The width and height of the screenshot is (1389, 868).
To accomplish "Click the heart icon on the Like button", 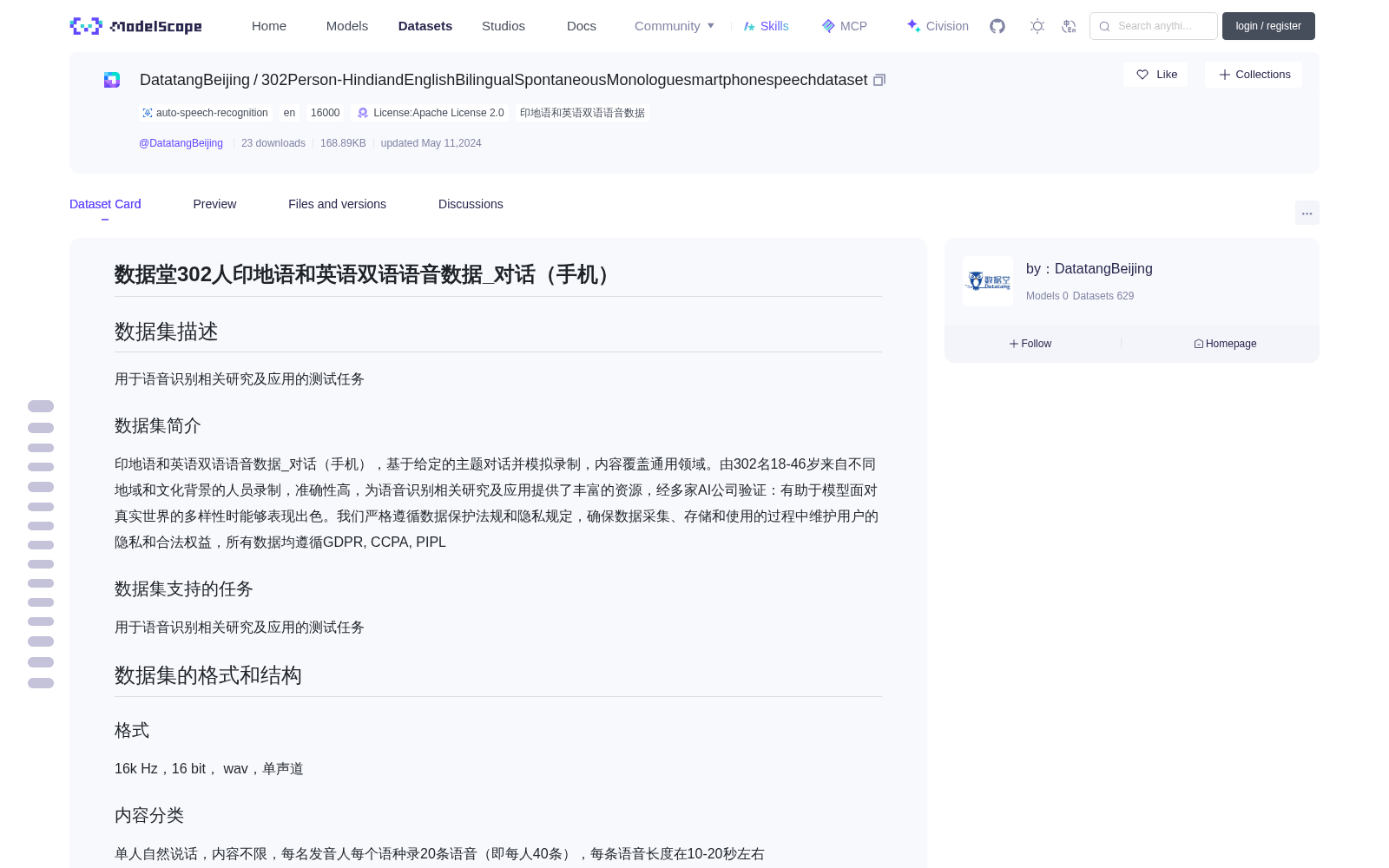I will point(1142,75).
